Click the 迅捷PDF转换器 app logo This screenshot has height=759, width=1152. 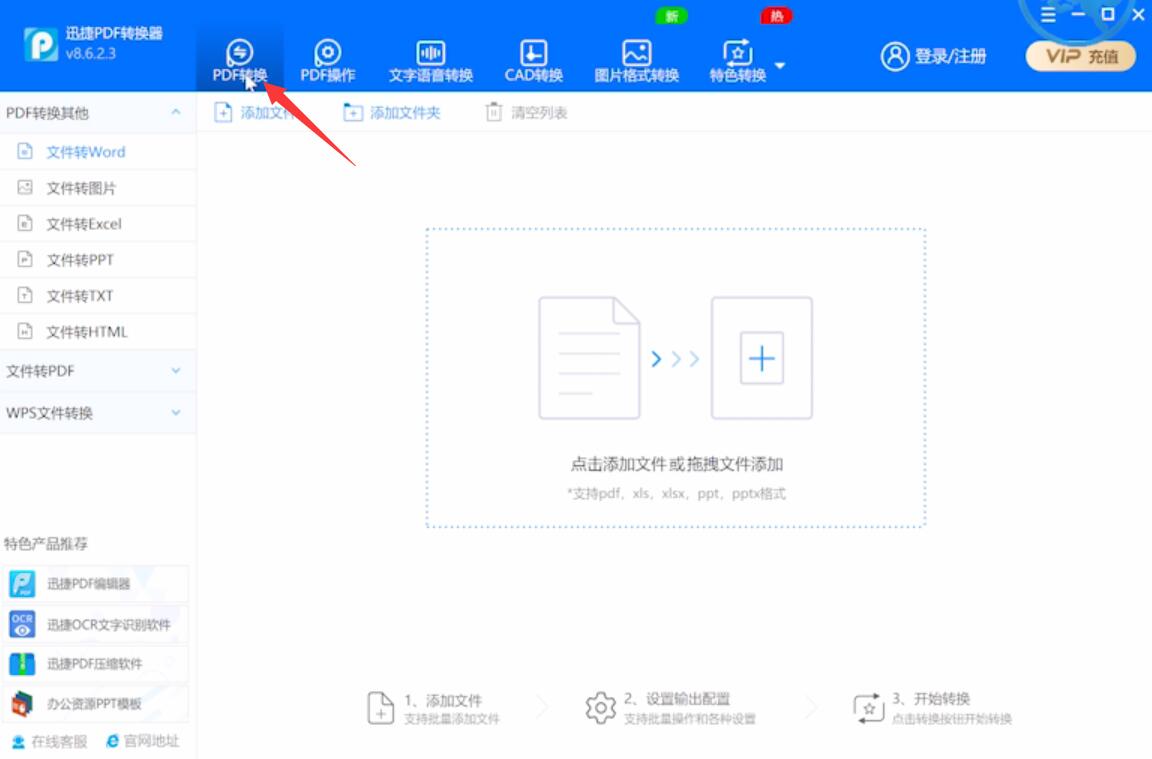40,44
